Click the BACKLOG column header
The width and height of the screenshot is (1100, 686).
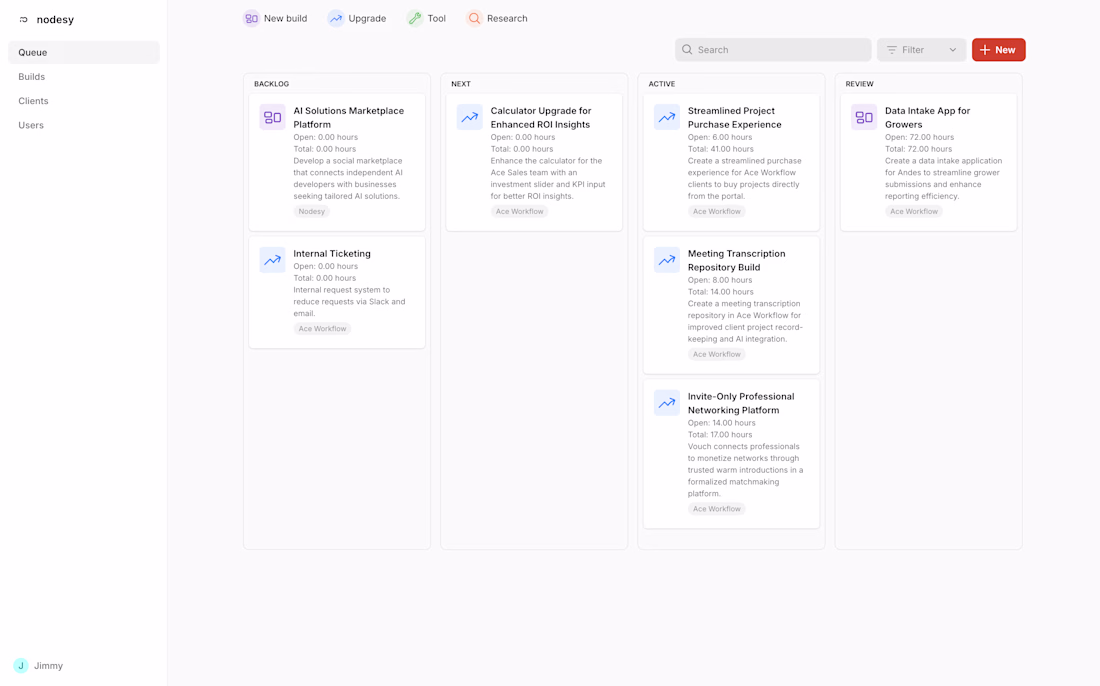point(271,83)
